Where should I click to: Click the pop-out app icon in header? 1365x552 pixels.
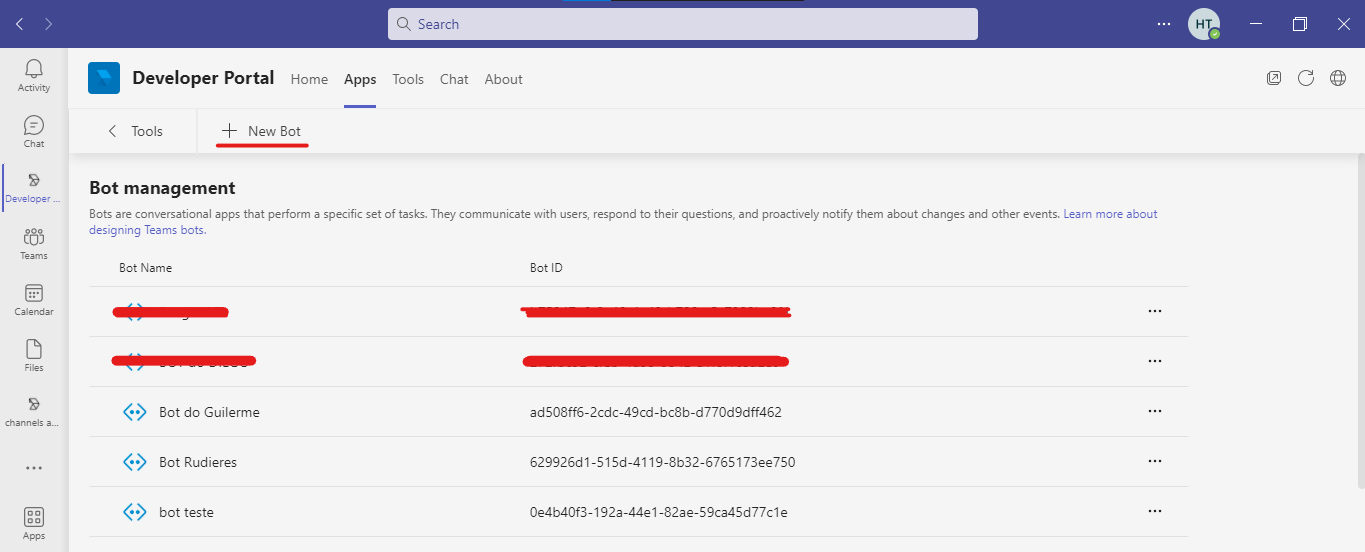pos(1273,79)
